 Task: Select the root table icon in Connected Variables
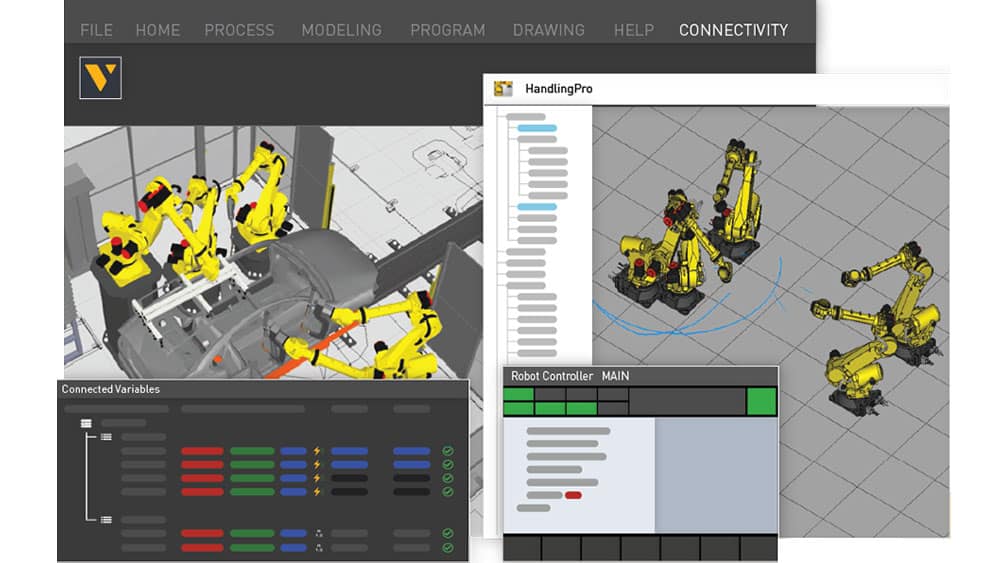pos(86,423)
